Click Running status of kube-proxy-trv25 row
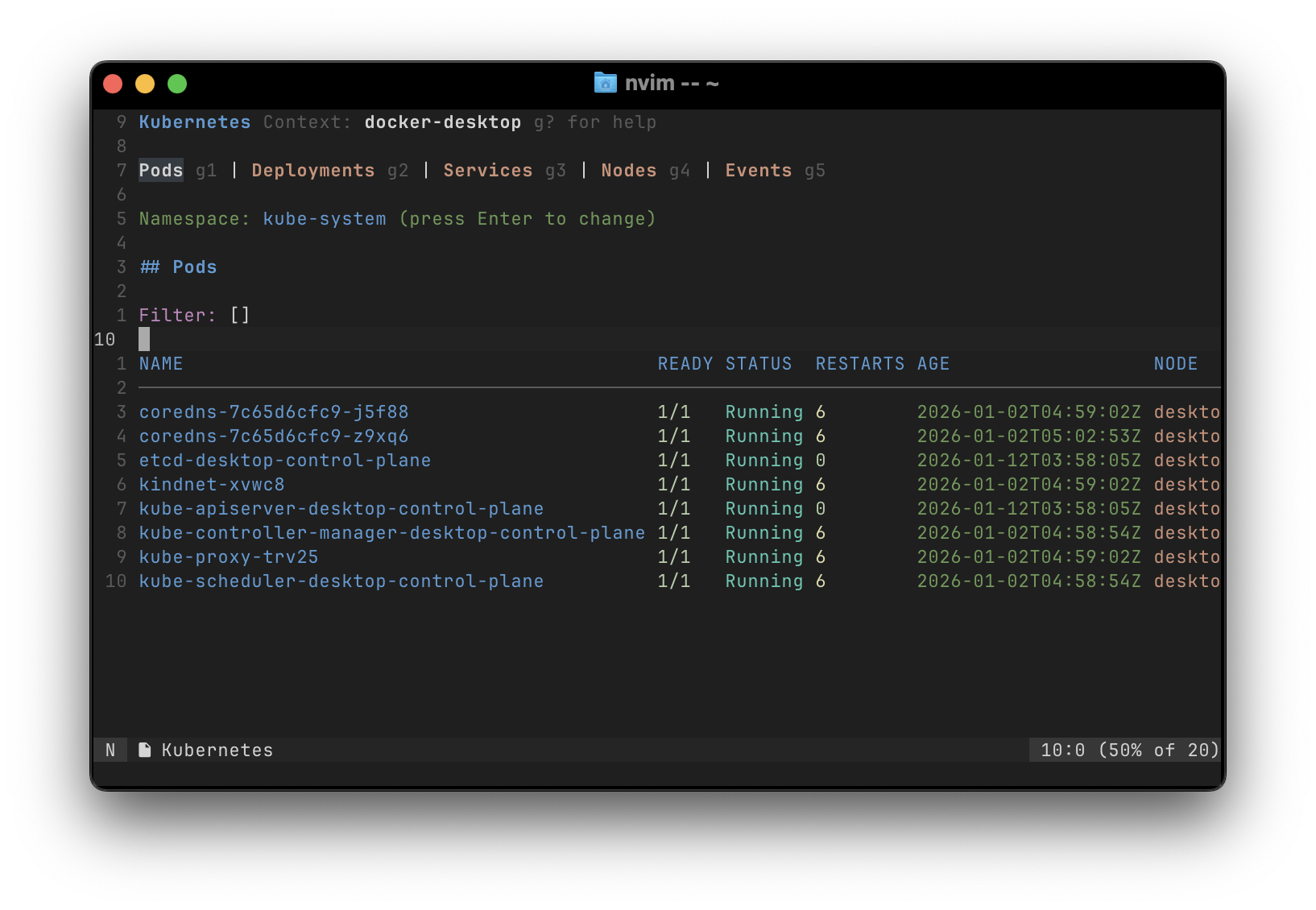This screenshot has height=910, width=1316. [x=764, y=556]
